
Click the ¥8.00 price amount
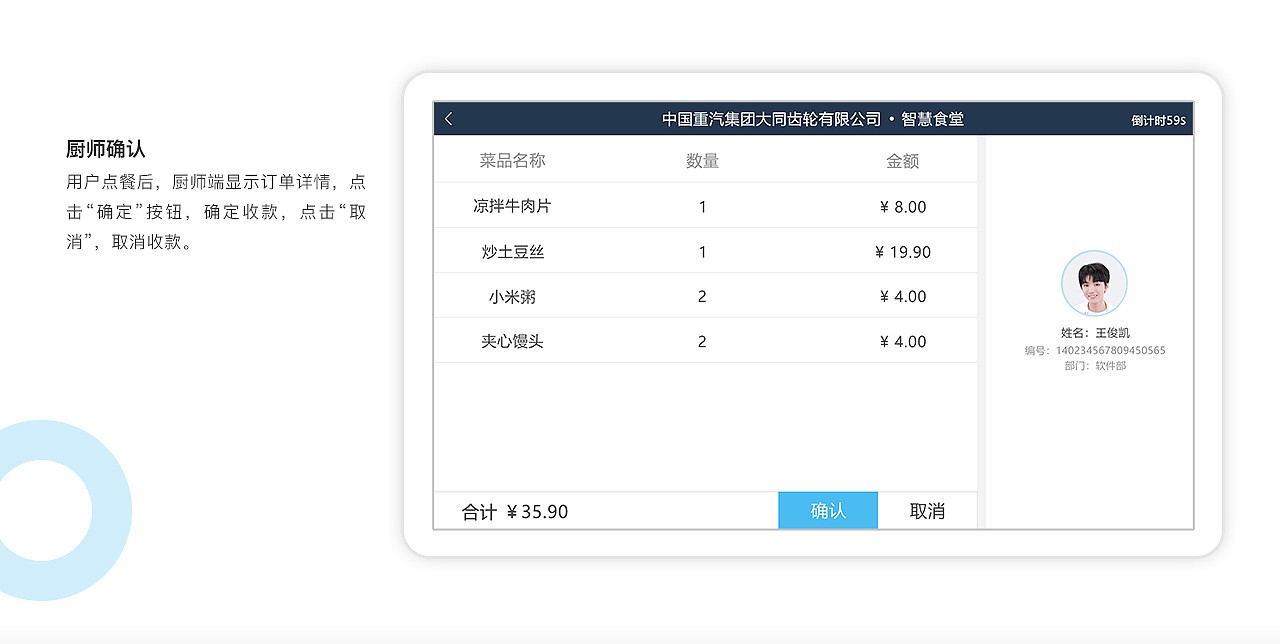pyautogui.click(x=902, y=207)
